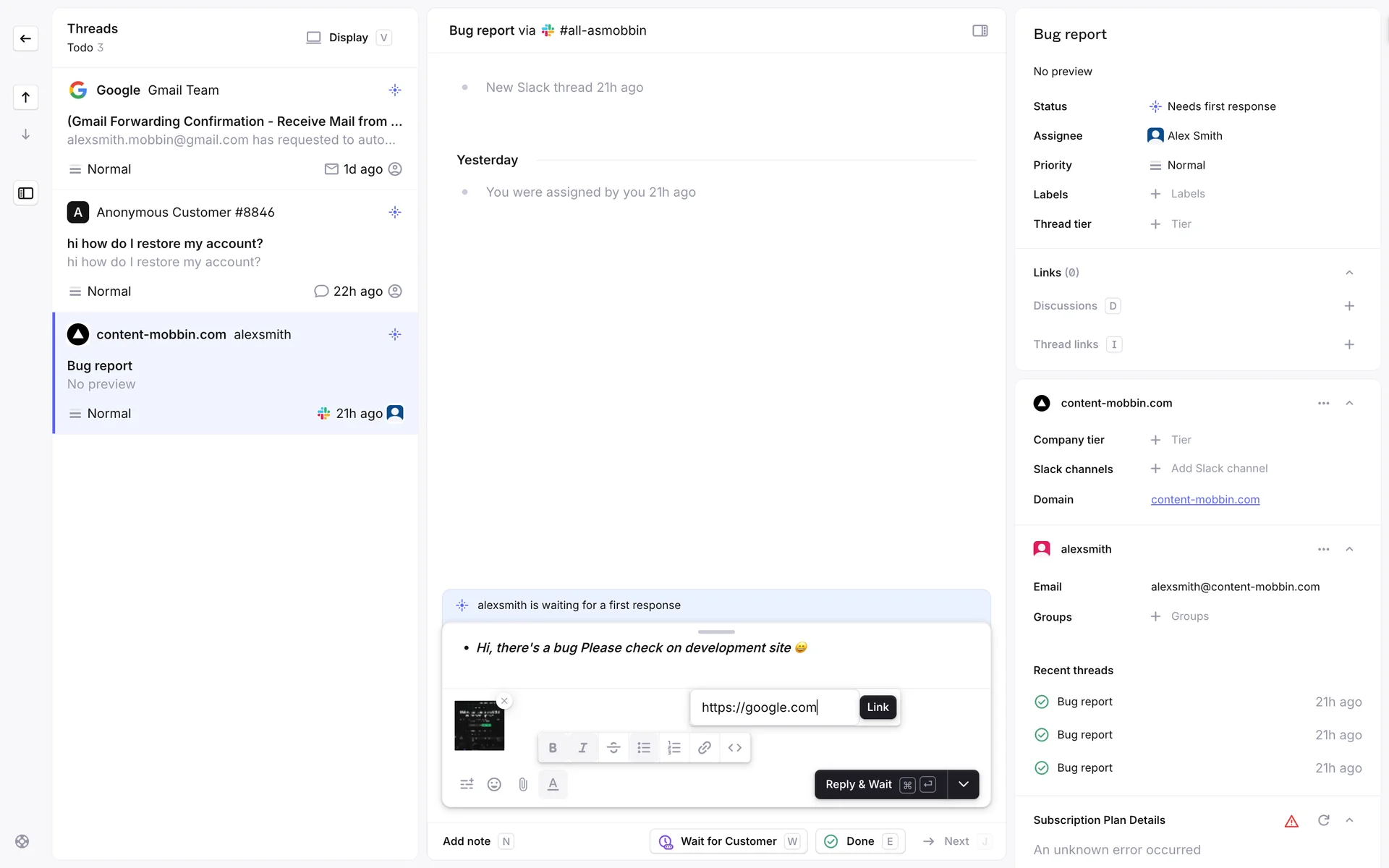Screen dimensions: 1389x868
Task: Click the URL input field
Action: point(773,707)
